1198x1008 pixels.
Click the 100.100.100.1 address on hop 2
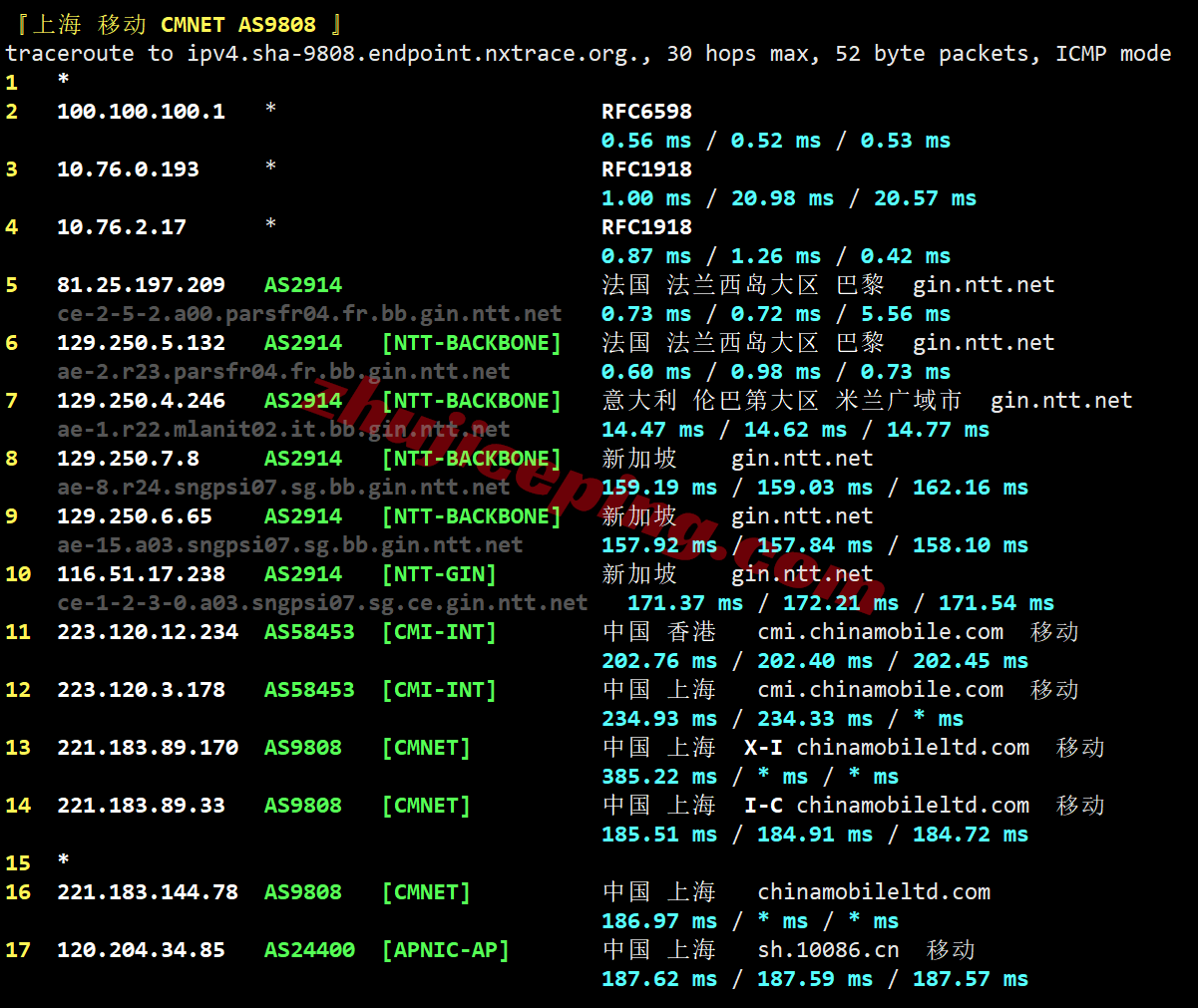click(x=141, y=112)
